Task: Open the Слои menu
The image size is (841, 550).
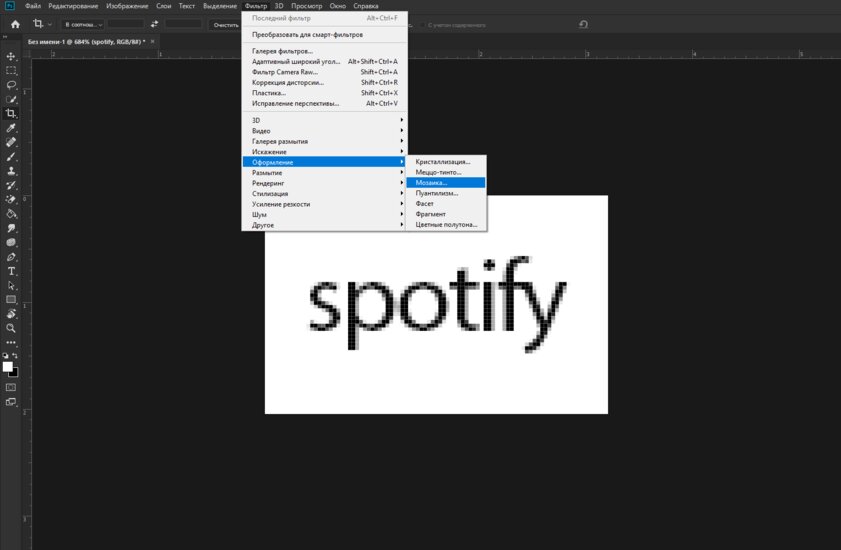Action: 164,6
